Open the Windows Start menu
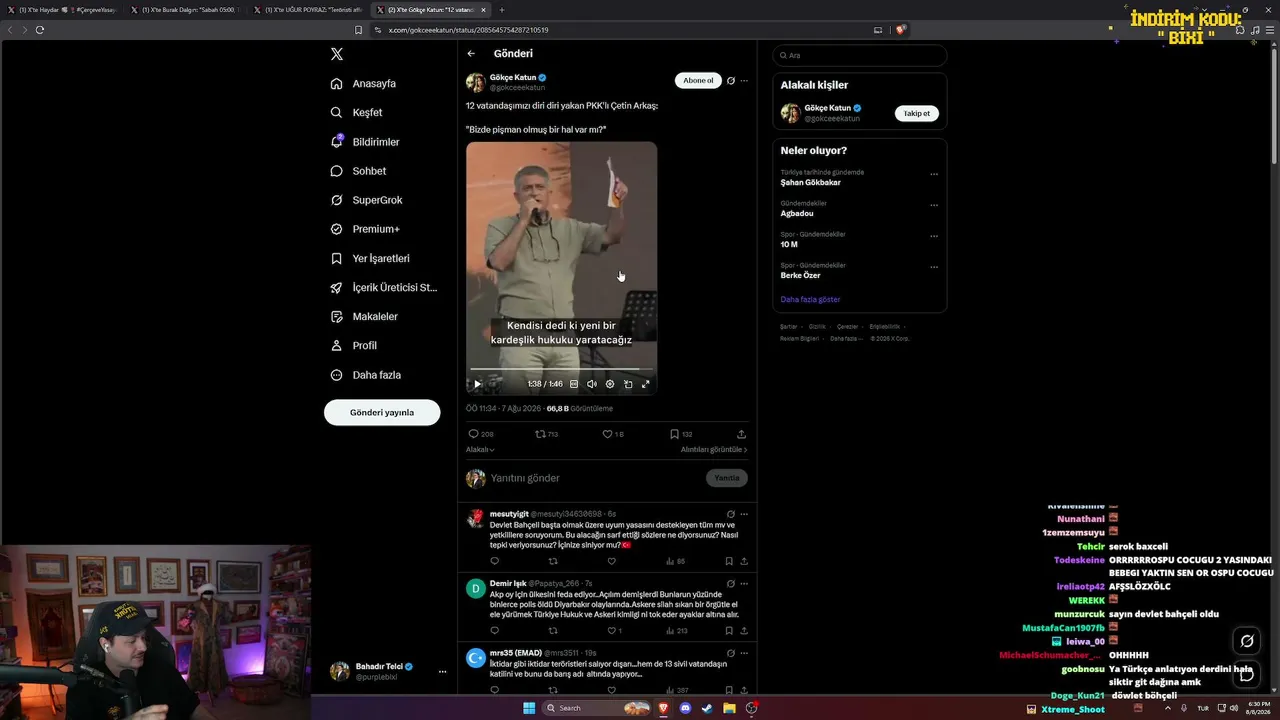Screen dimensions: 1280x720 point(529,708)
